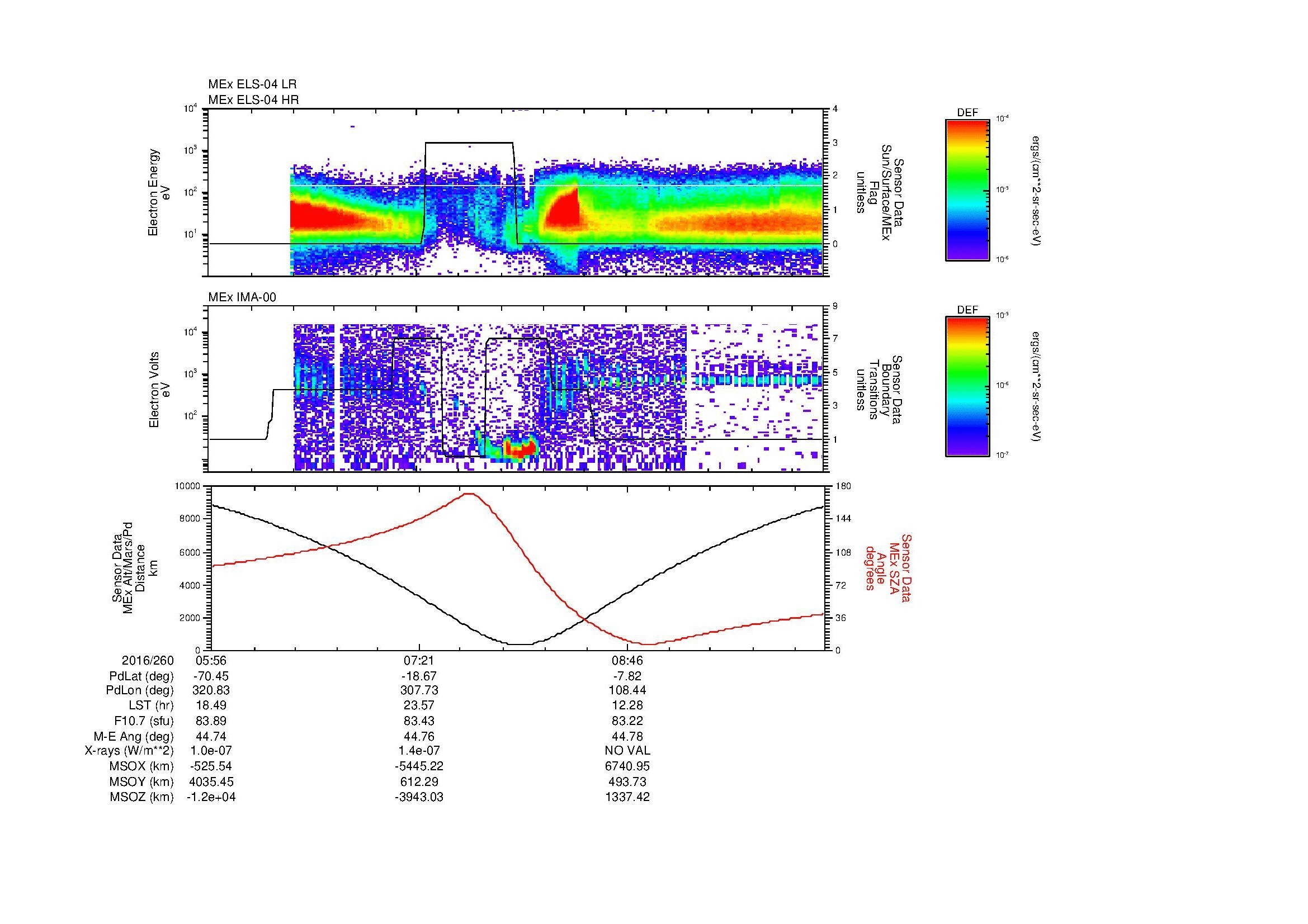Screen dimensions: 1308x924
Task: Click the X-rays (W/m**2) row label
Action: [129, 751]
